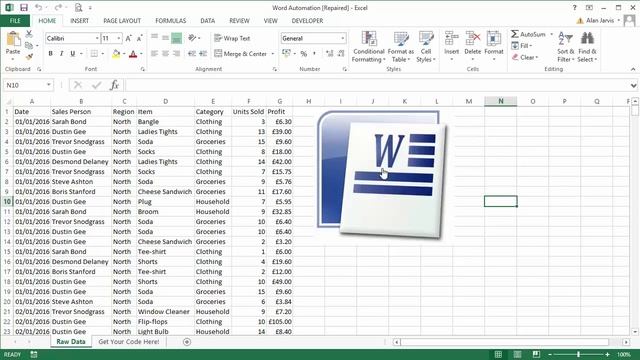Open the Get Your Code Here! sheet tab
This screenshot has width=640, height=360.
pos(129,342)
